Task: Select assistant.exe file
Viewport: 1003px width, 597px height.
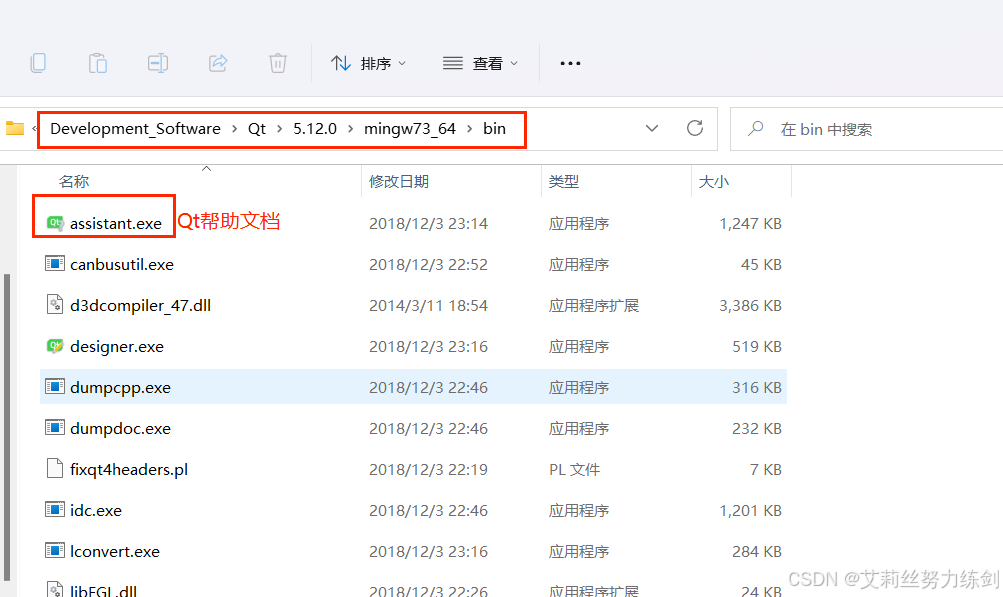Action: point(116,223)
